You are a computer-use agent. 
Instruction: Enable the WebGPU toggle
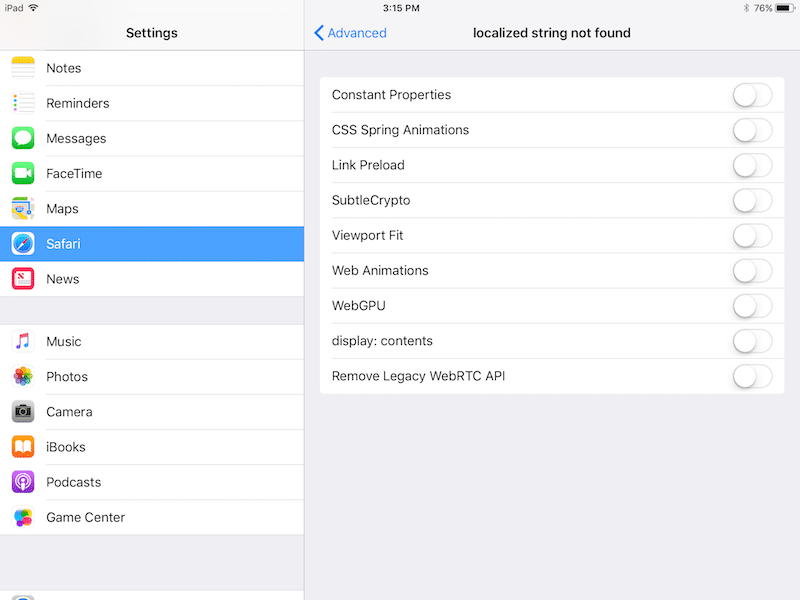[x=752, y=306]
